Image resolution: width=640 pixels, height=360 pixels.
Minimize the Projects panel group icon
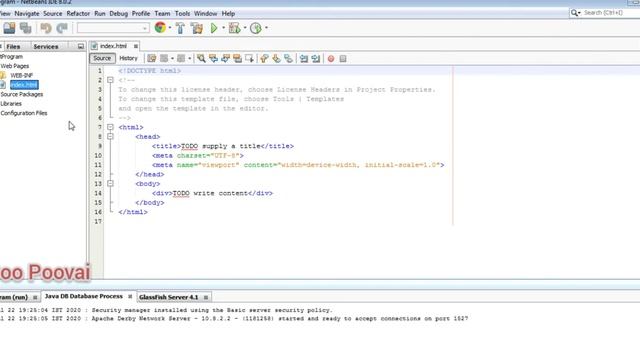(x=80, y=47)
